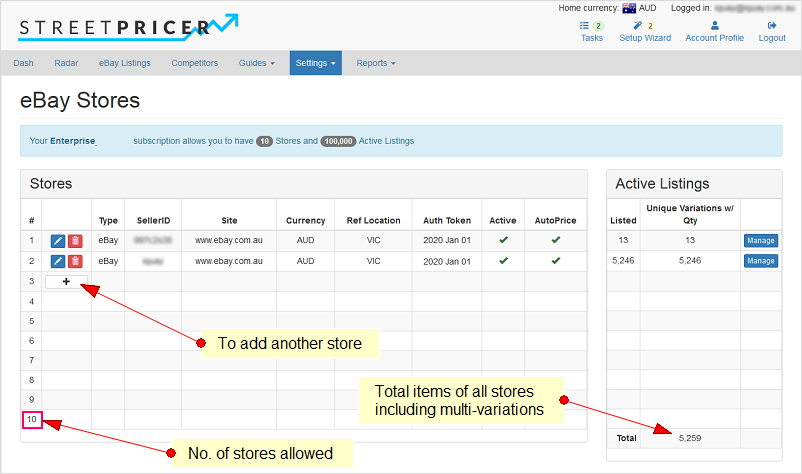Screen dimensions: 802x474
Task: Toggle Active checkmark for store 1
Action: [x=503, y=241]
